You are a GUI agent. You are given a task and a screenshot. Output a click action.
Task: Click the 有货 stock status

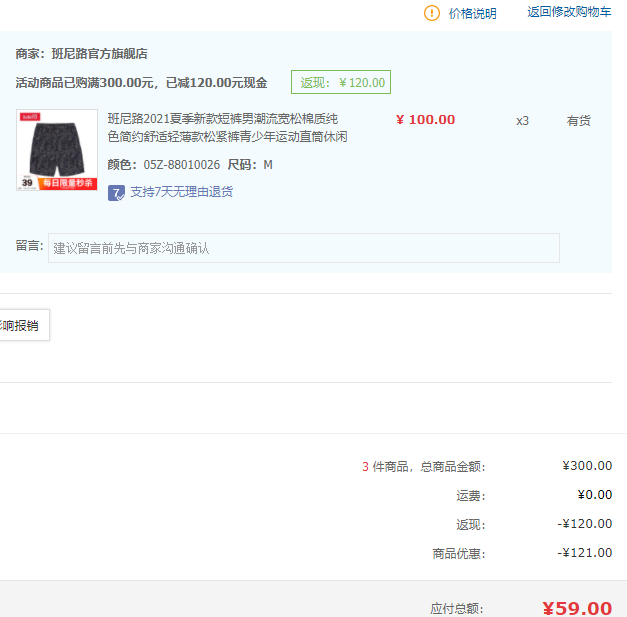[578, 121]
